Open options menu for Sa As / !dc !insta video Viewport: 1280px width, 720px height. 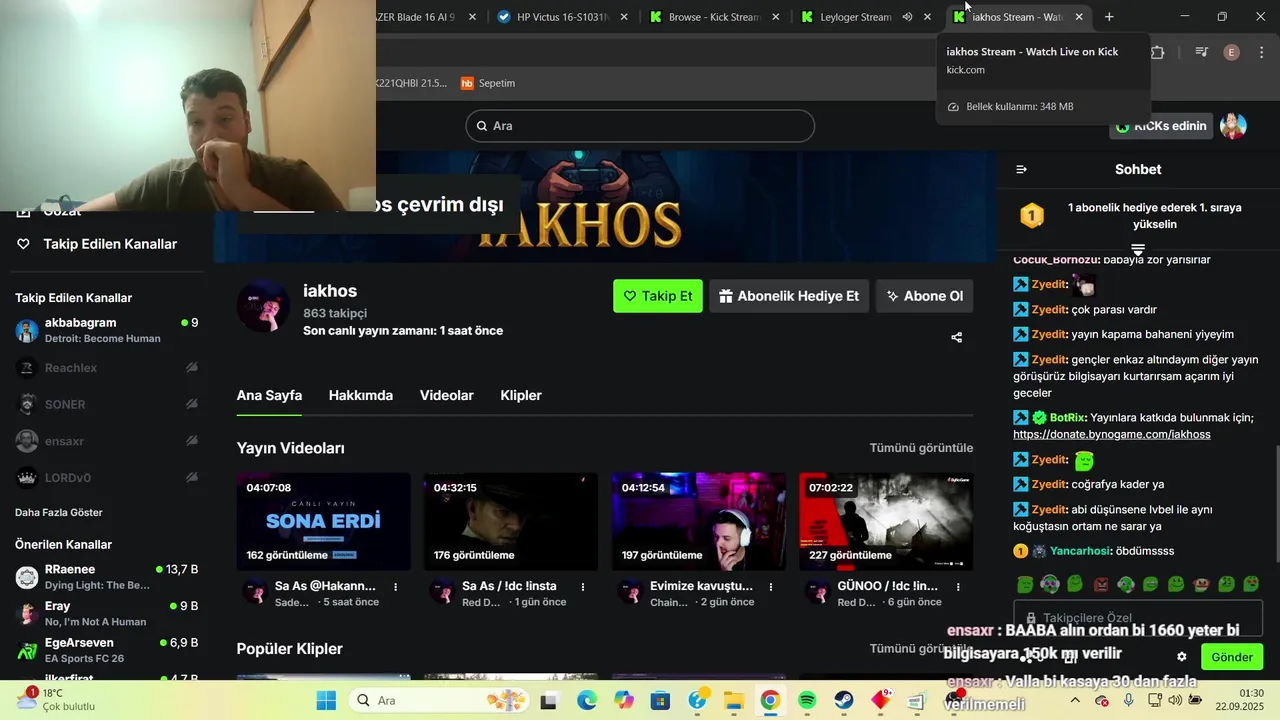(583, 587)
